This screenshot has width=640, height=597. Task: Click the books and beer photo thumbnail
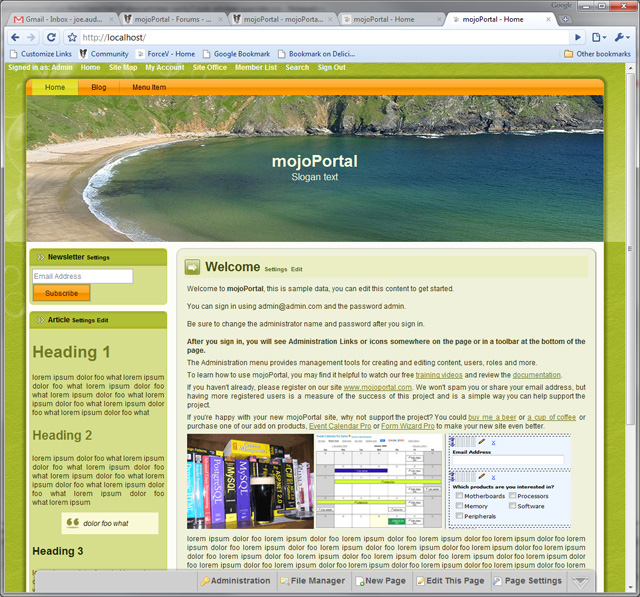[x=250, y=481]
